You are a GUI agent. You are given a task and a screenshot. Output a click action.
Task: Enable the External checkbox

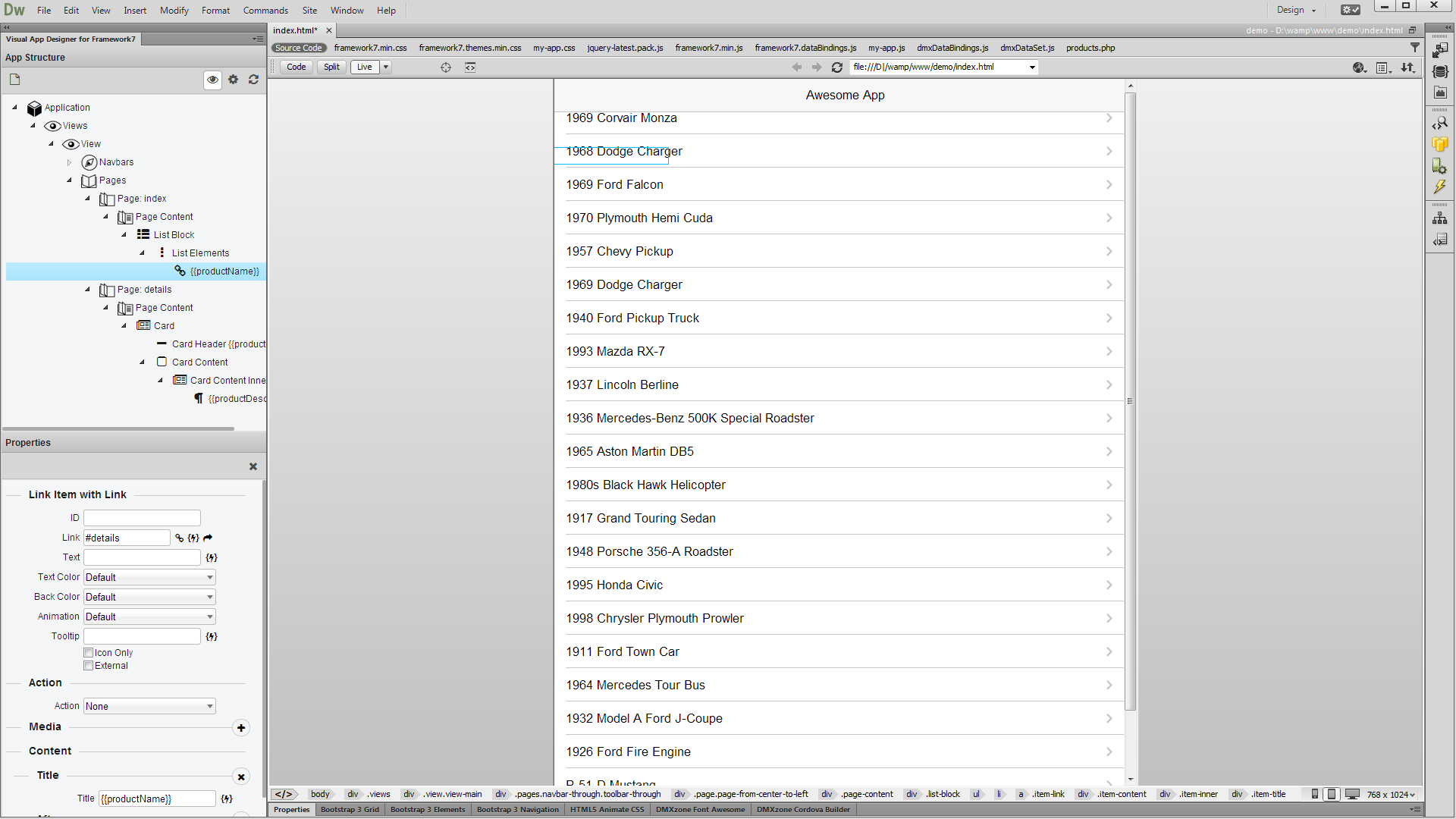coord(89,666)
